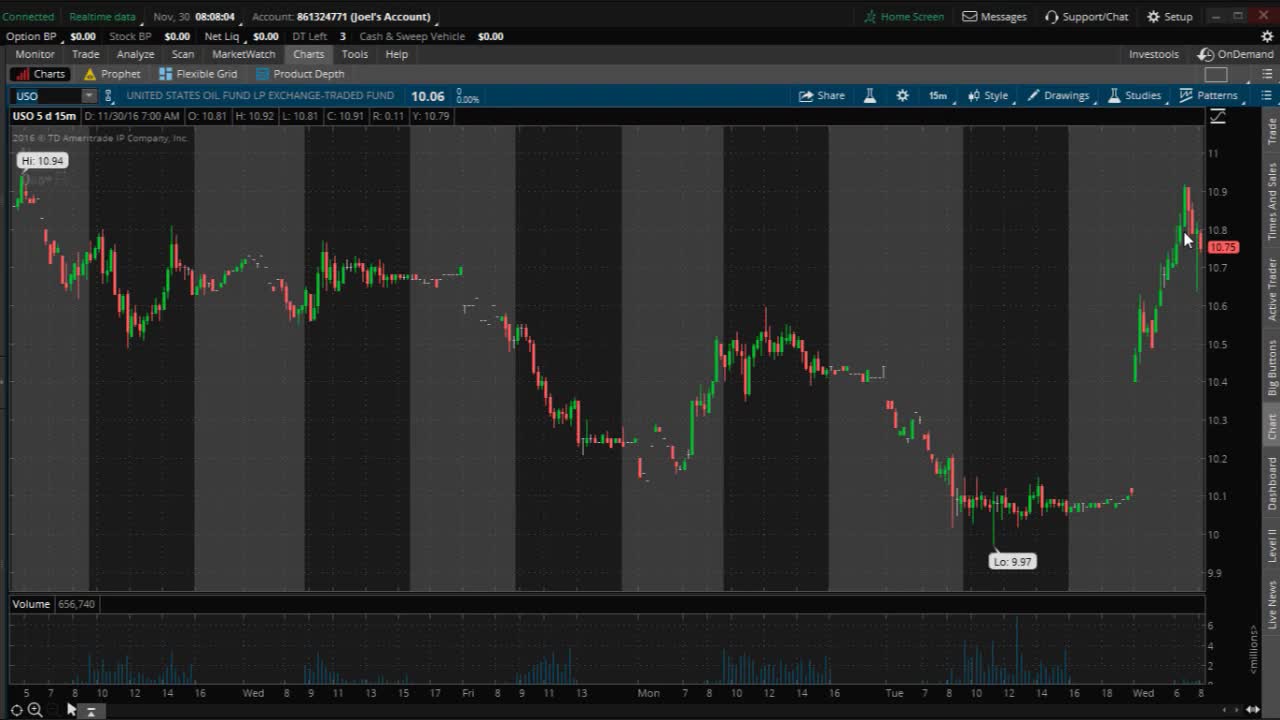Open the subtab bar list menu icon
The height and width of the screenshot is (720, 1280).
point(1266,74)
